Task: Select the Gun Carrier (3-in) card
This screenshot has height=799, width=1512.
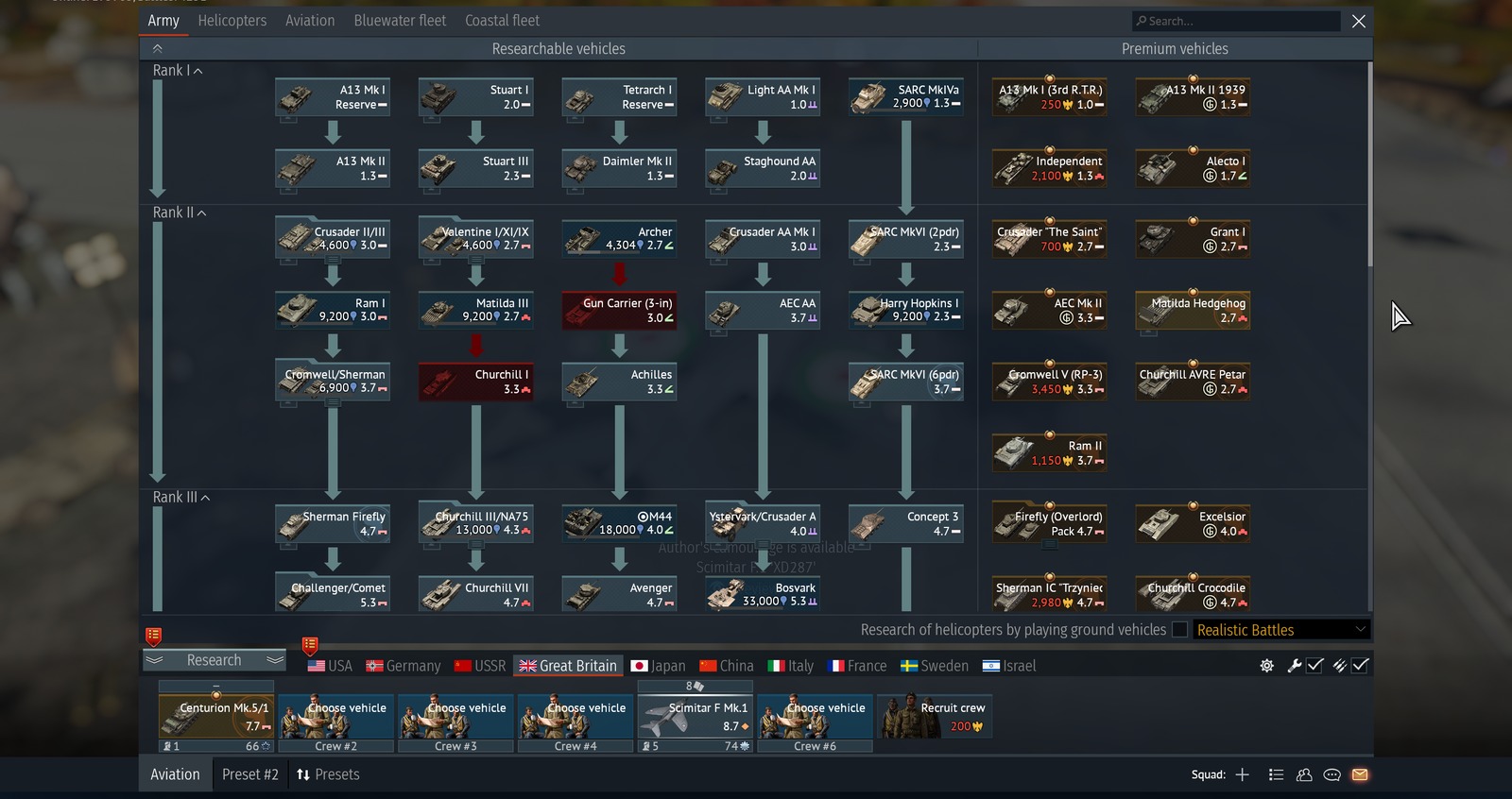Action: point(619,311)
